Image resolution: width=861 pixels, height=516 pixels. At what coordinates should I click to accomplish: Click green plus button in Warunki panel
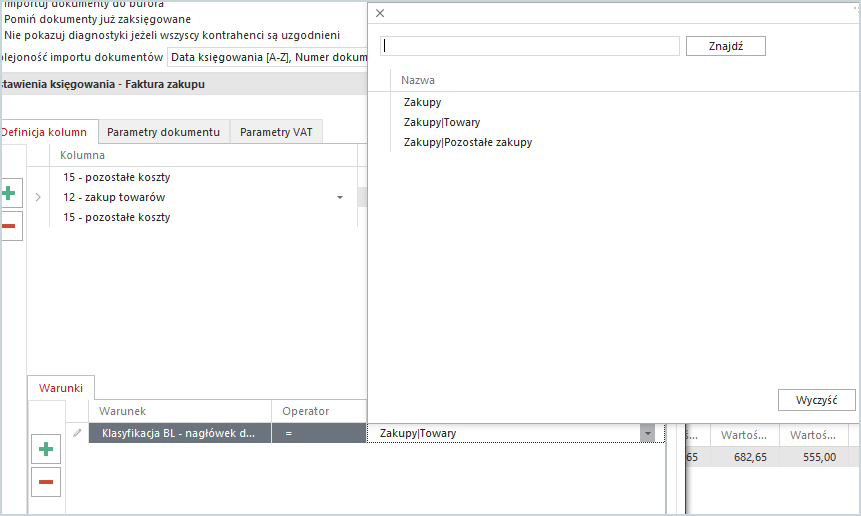click(46, 450)
